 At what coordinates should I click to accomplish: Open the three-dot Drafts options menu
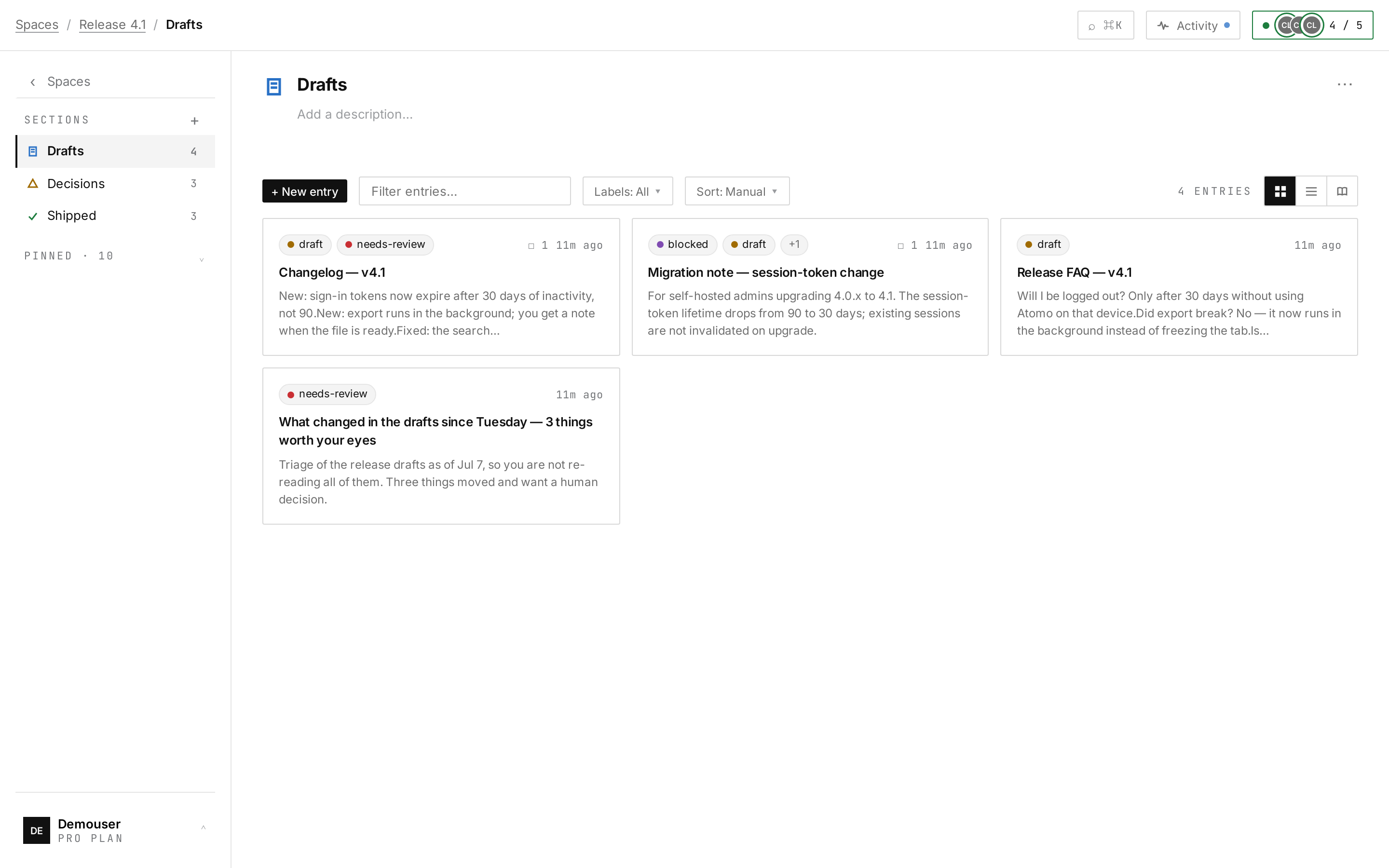tap(1344, 84)
